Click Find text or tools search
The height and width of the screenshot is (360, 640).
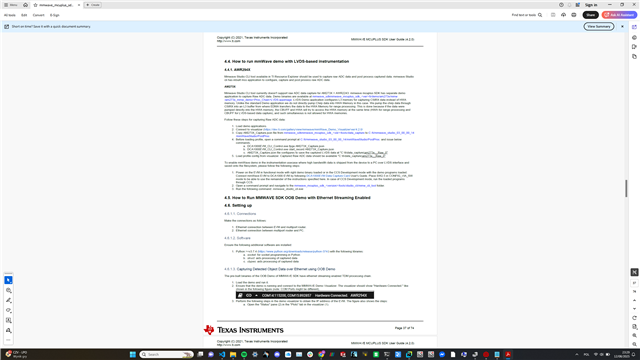527,15
